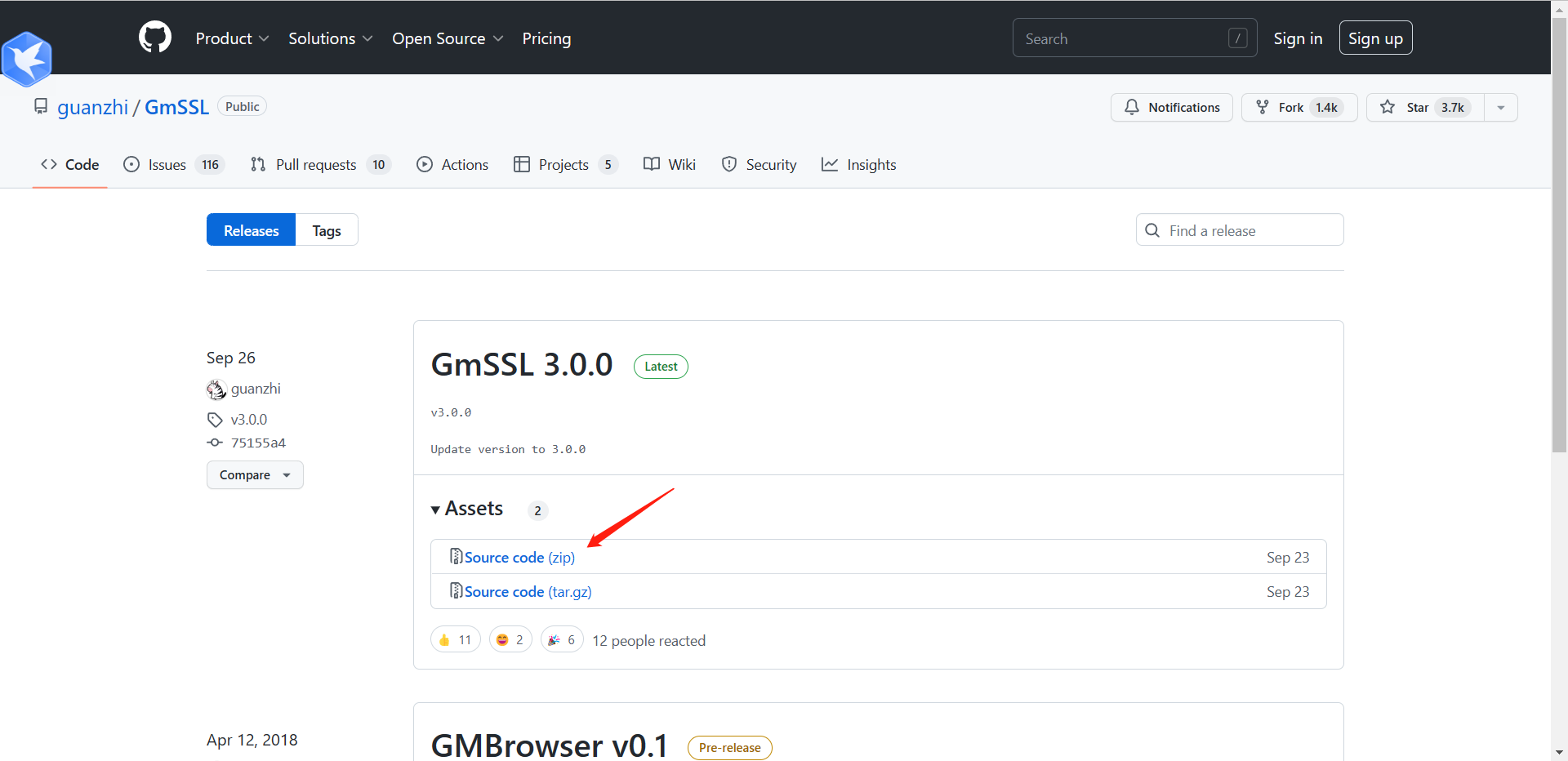The image size is (1568, 761).
Task: Open the Projects tab
Action: (565, 164)
